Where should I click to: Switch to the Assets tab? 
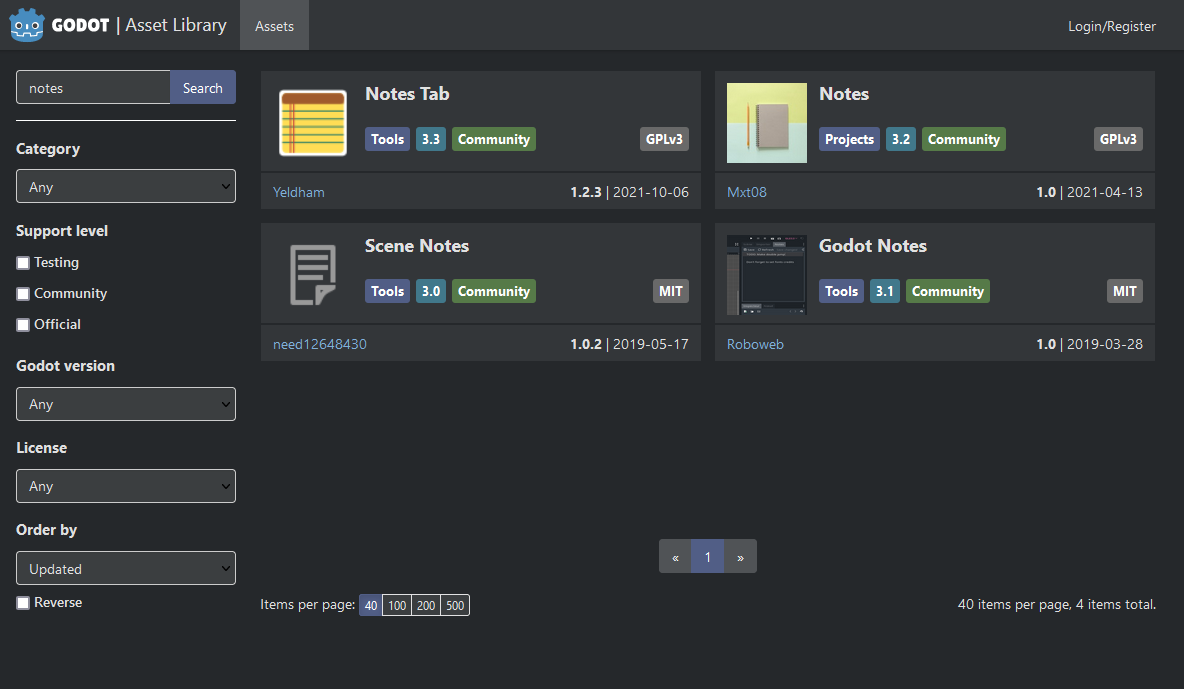tap(274, 26)
